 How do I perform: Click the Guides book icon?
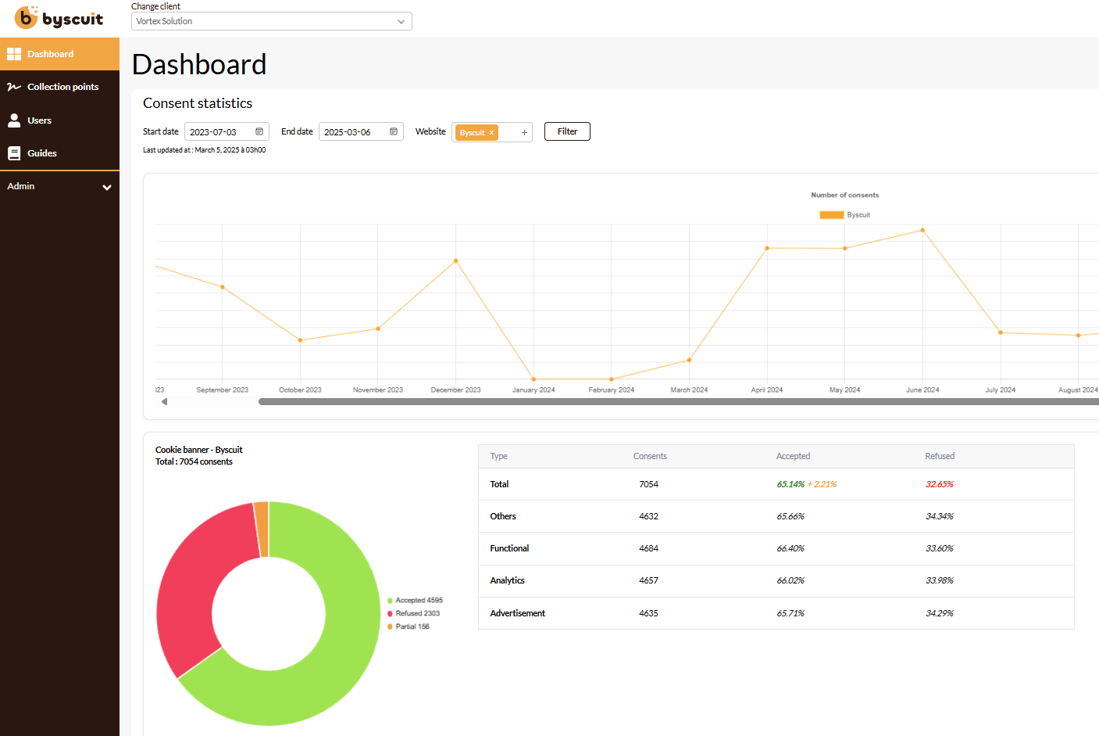pos(14,153)
